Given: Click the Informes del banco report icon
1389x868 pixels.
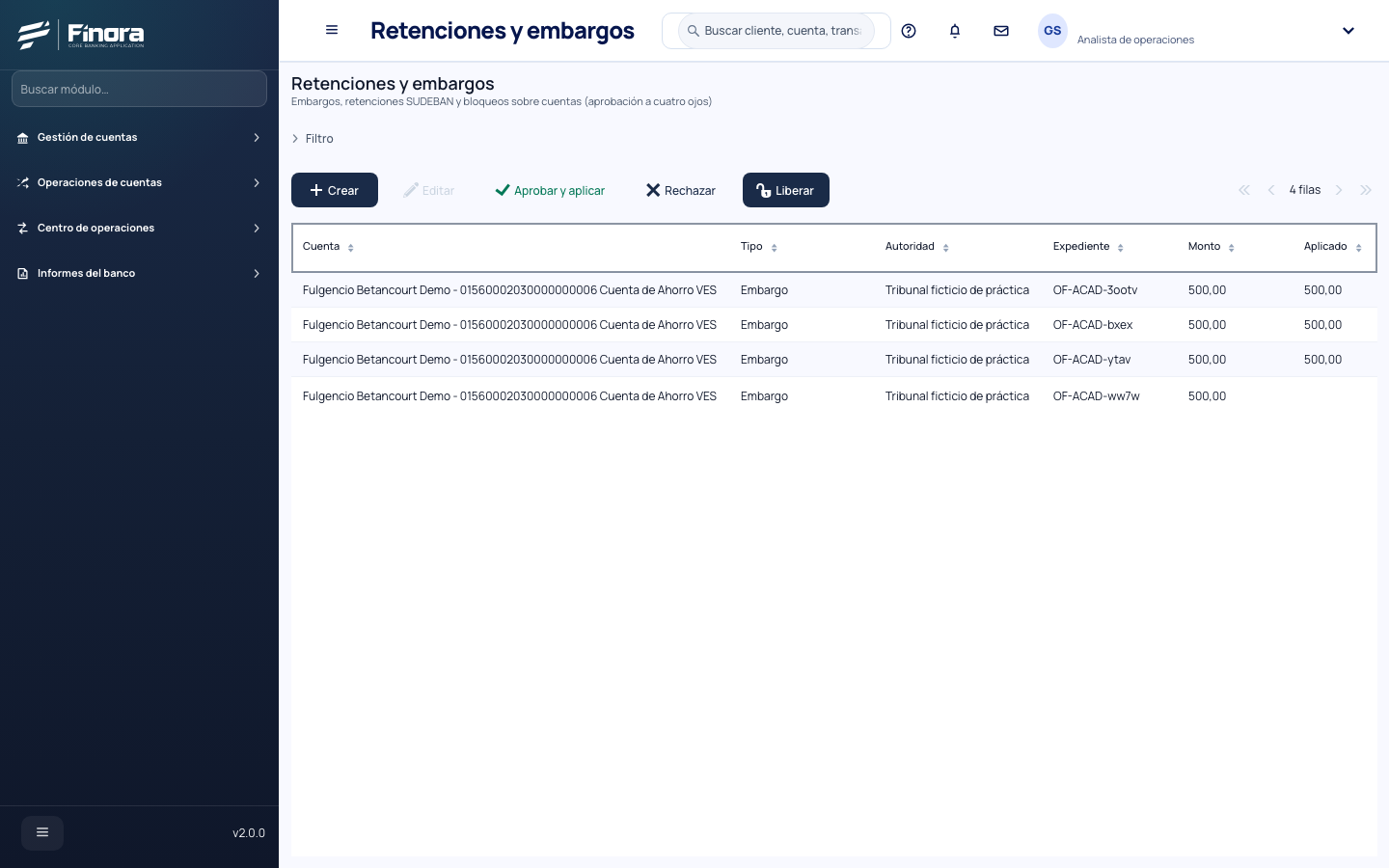Looking at the screenshot, I should coord(22,274).
